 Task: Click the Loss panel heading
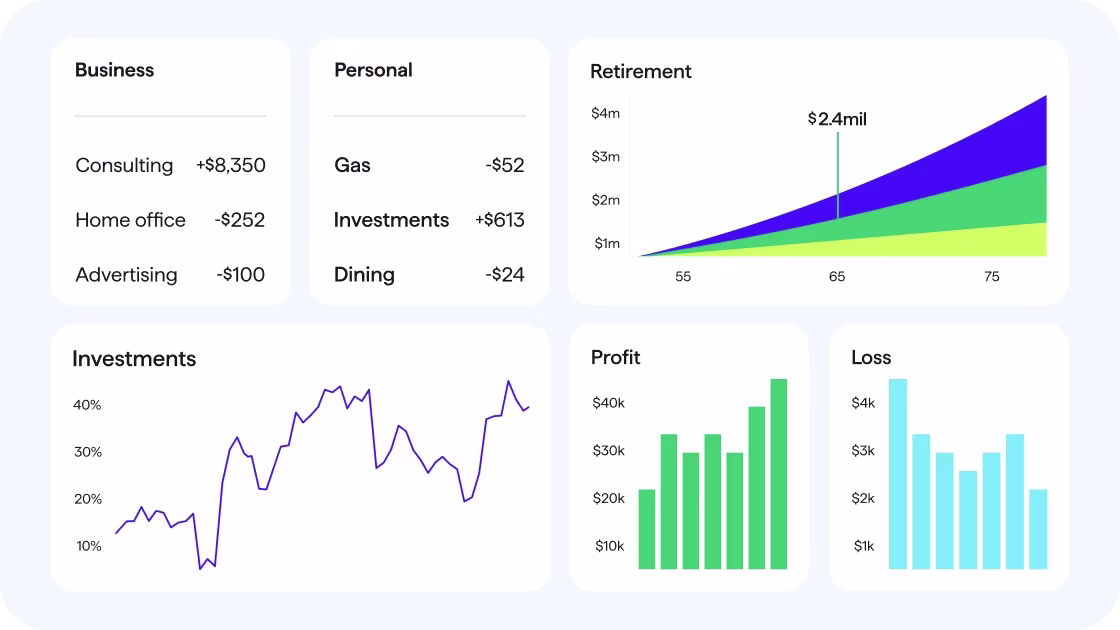click(868, 357)
